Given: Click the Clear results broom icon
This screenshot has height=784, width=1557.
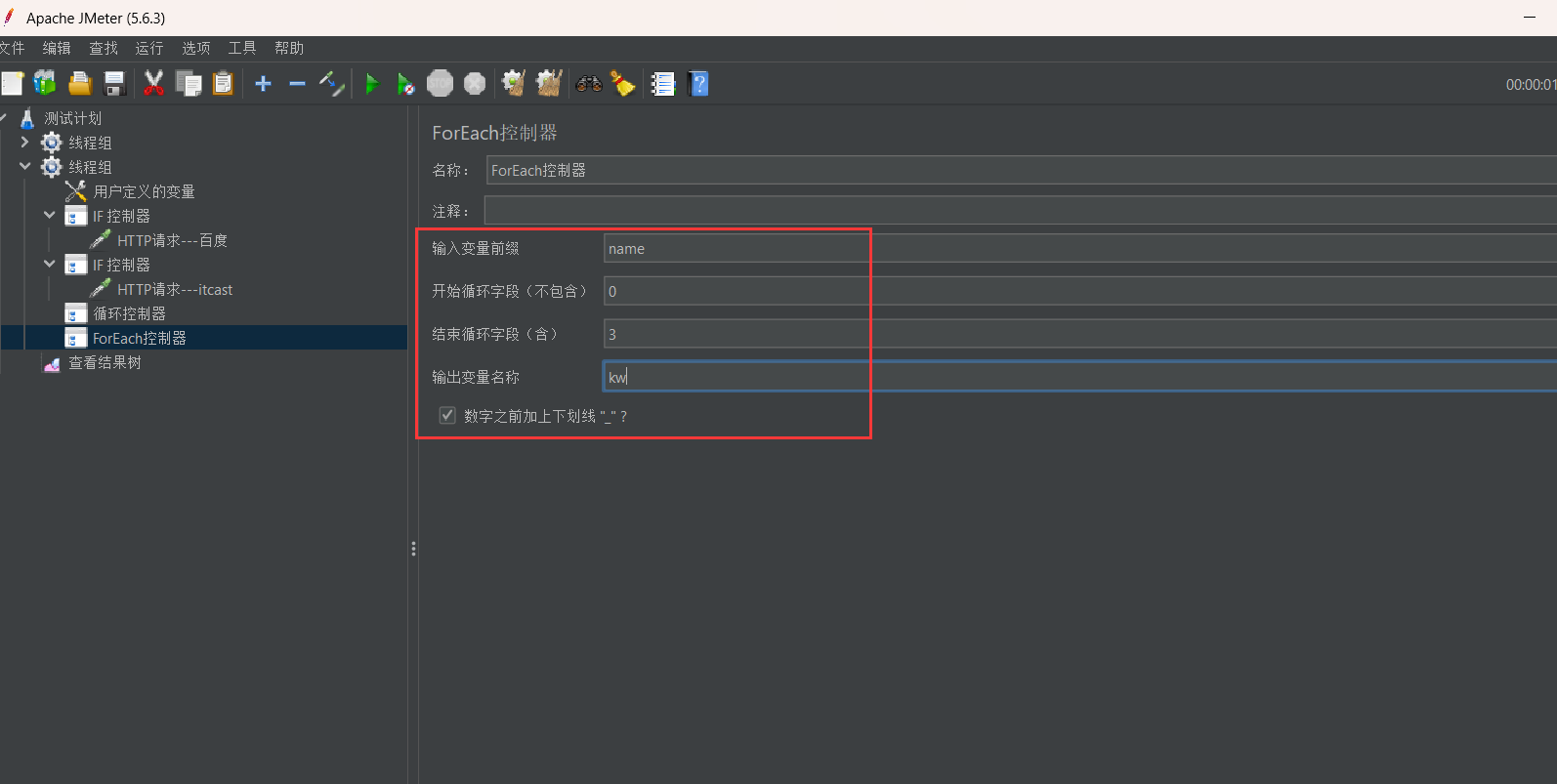Looking at the screenshot, I should pos(514,84).
